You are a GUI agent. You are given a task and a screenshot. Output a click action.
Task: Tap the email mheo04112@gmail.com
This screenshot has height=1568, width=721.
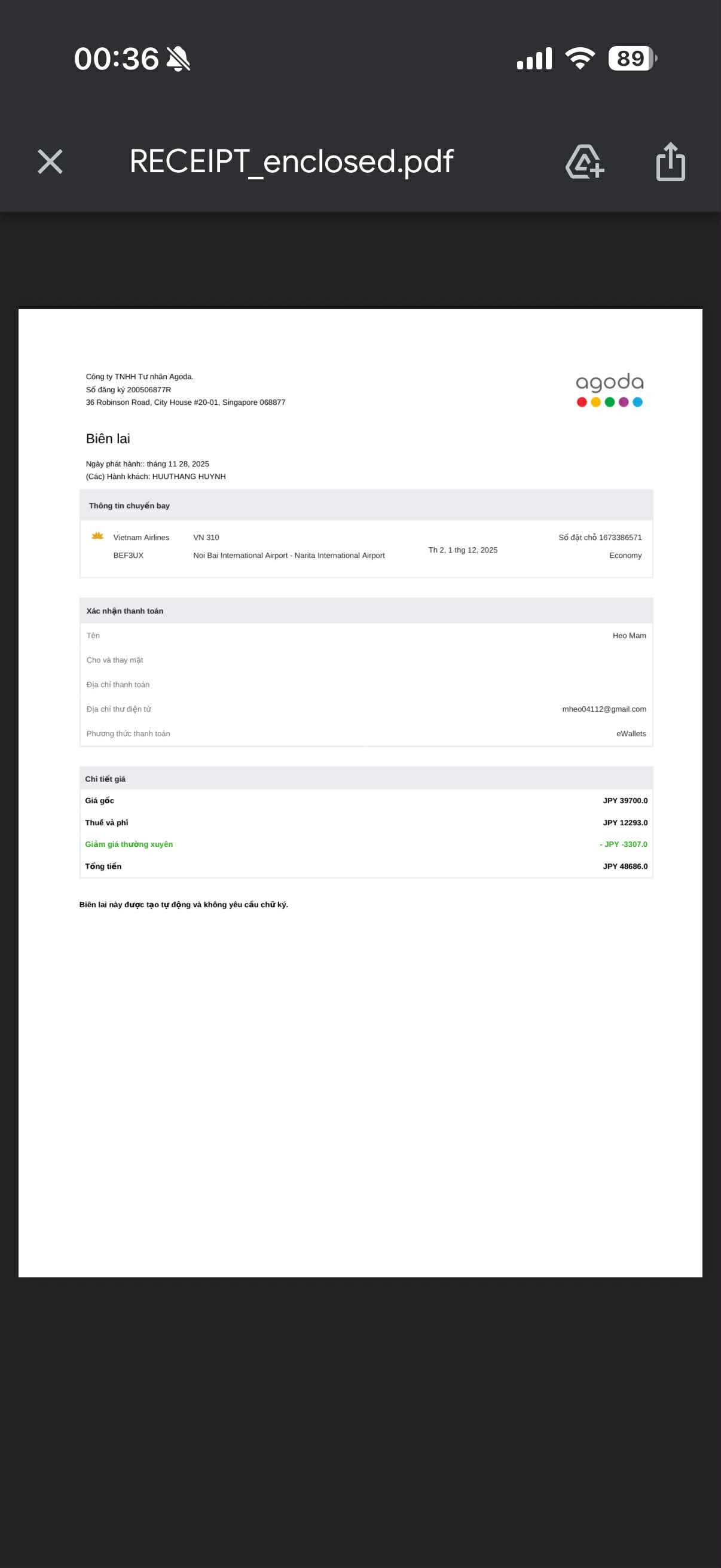coord(604,709)
